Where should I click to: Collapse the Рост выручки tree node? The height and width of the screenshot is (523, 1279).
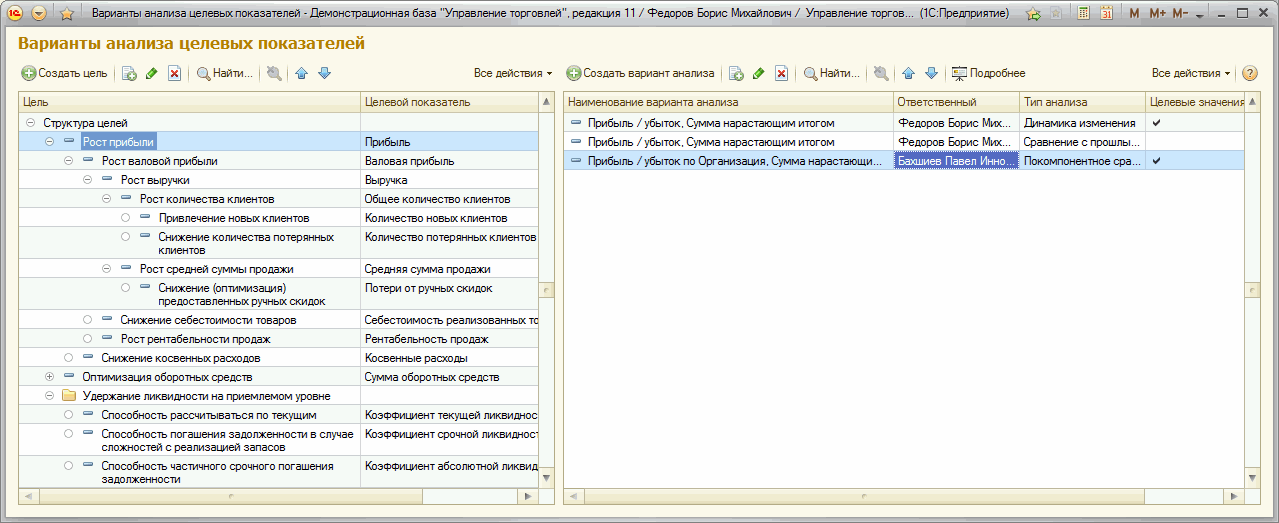[x=87, y=180]
